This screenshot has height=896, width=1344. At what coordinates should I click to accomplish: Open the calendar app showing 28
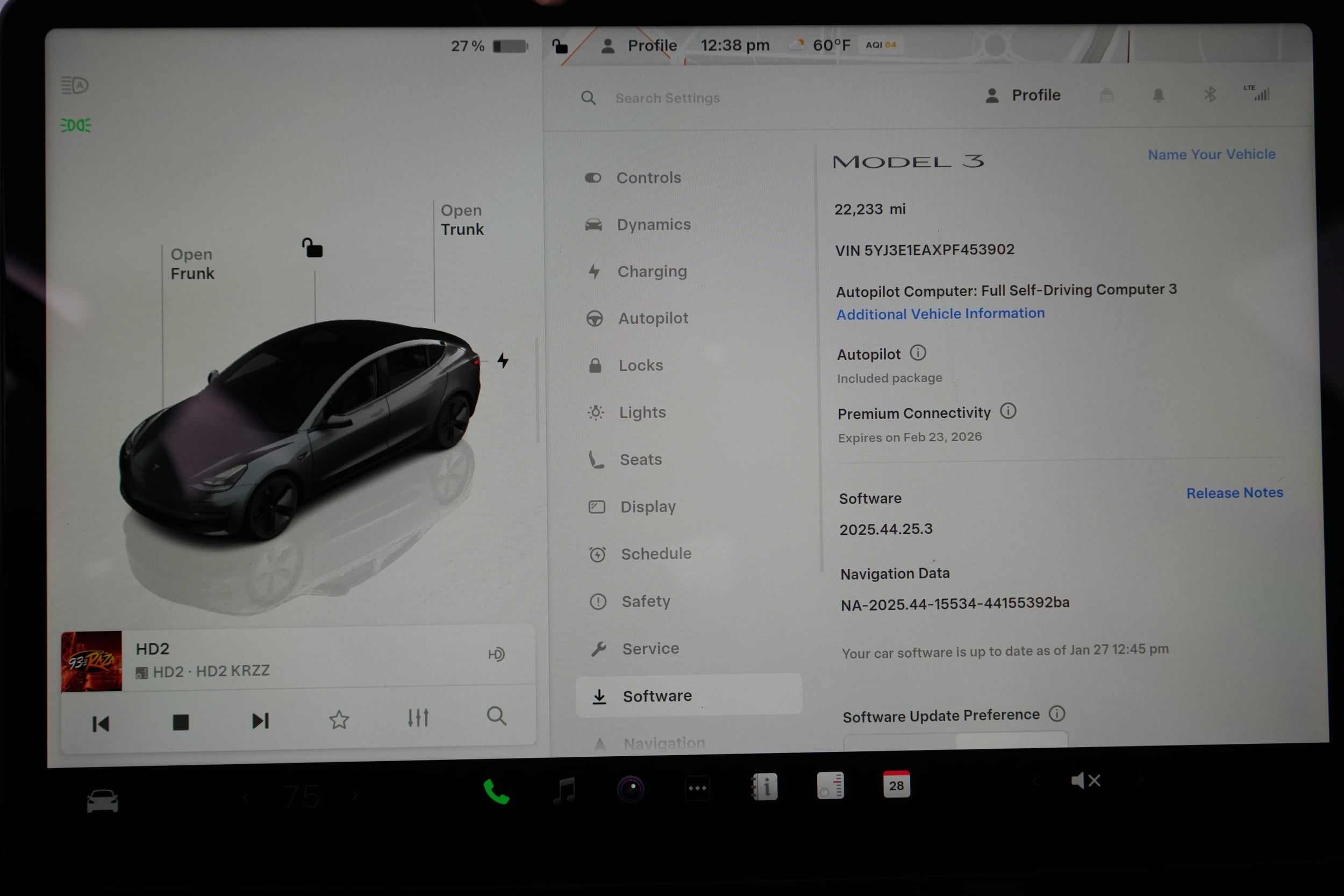896,786
